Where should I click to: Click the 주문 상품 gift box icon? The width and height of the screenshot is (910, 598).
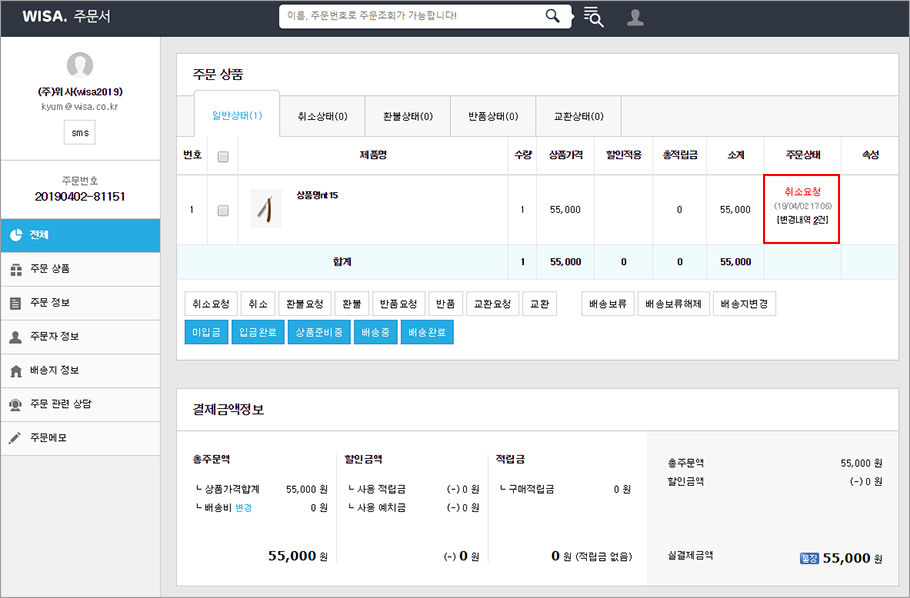coord(16,269)
